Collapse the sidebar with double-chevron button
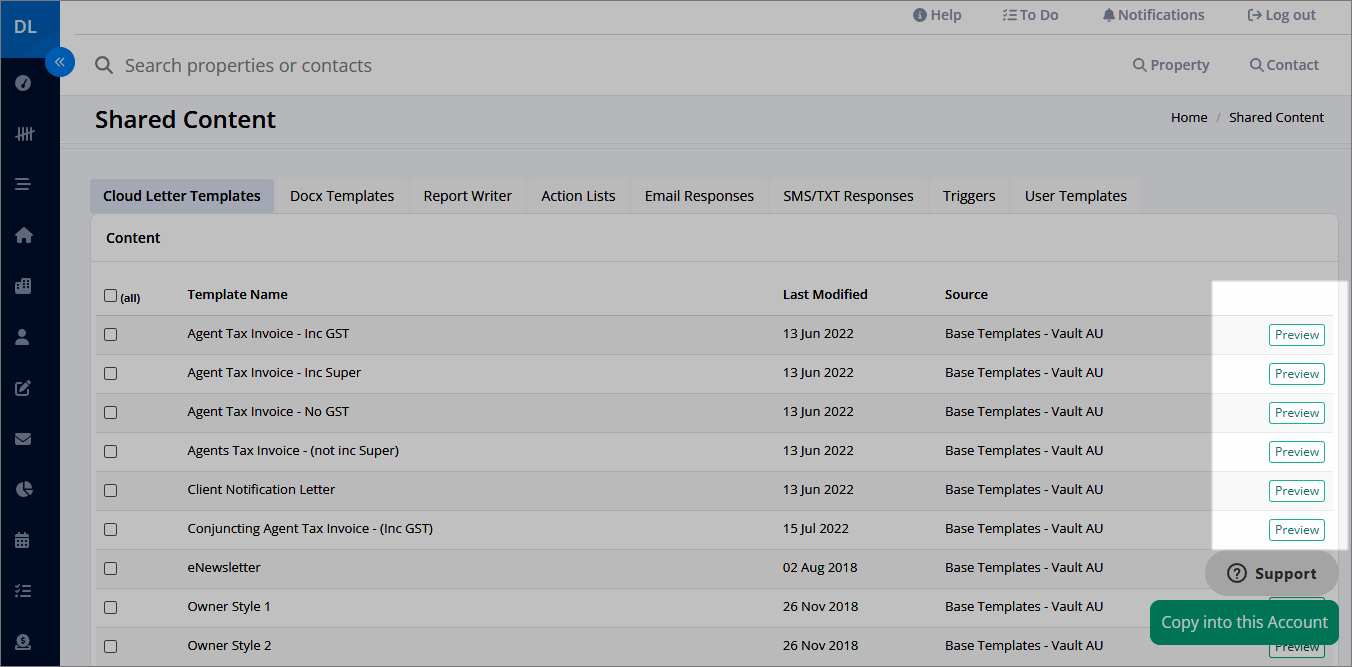 [x=60, y=62]
